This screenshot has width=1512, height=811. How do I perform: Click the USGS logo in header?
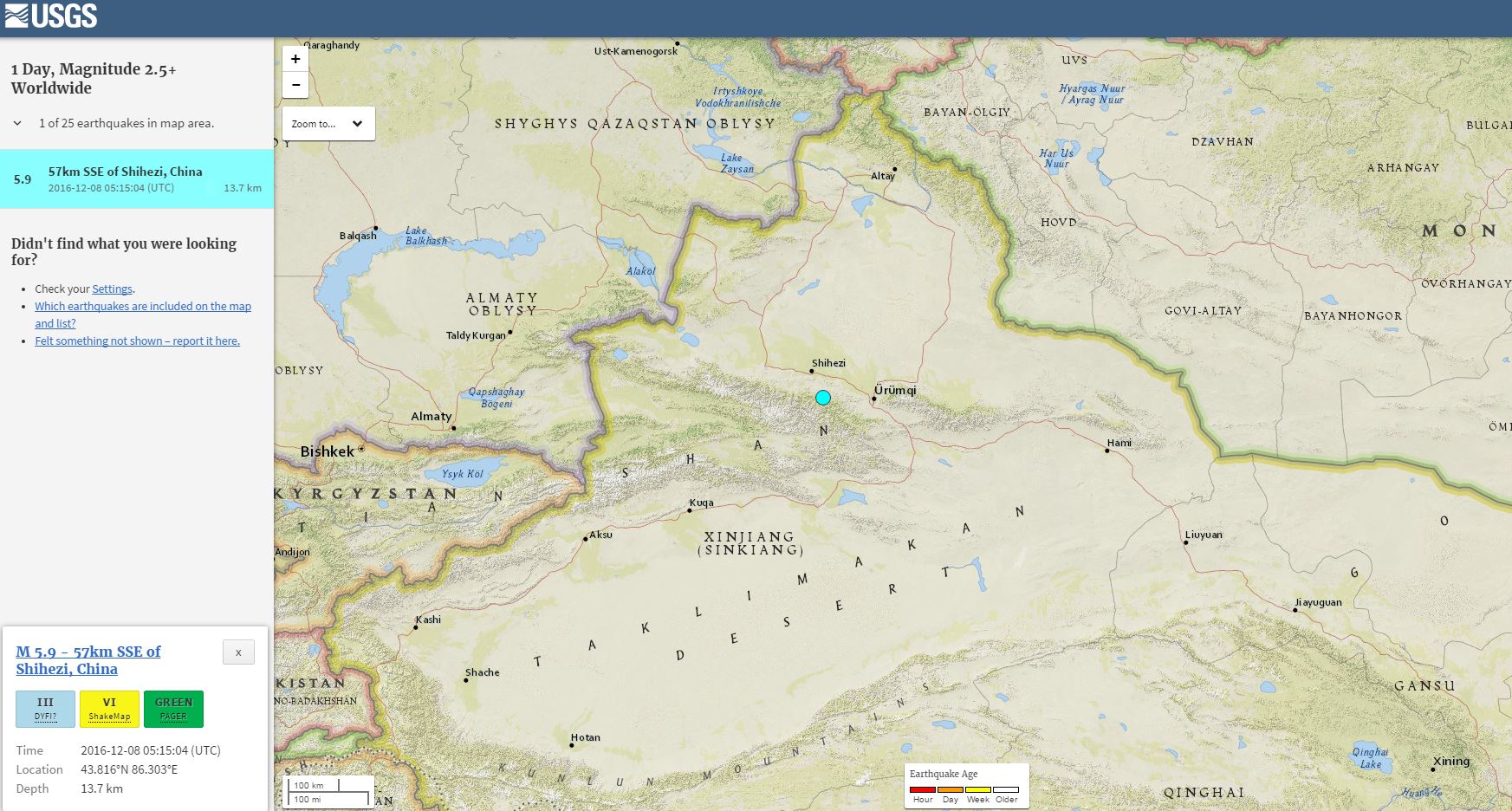click(x=51, y=16)
